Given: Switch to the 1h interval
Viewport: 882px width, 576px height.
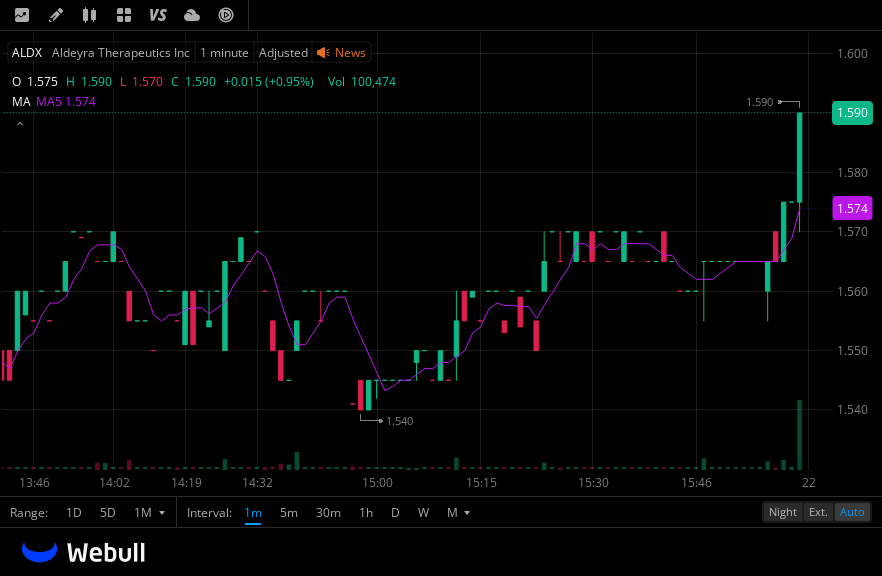Looking at the screenshot, I should 366,513.
